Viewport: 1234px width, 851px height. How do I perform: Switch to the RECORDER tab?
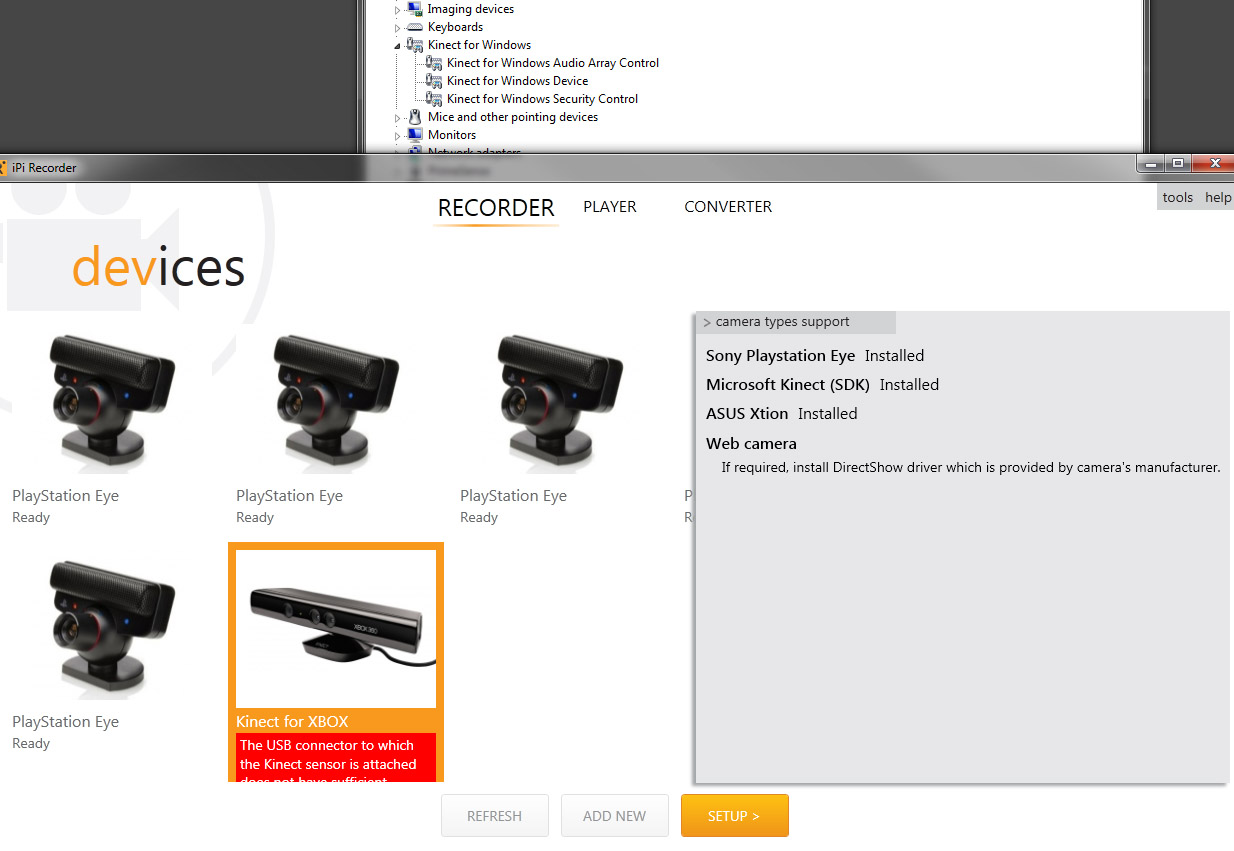pyautogui.click(x=496, y=208)
